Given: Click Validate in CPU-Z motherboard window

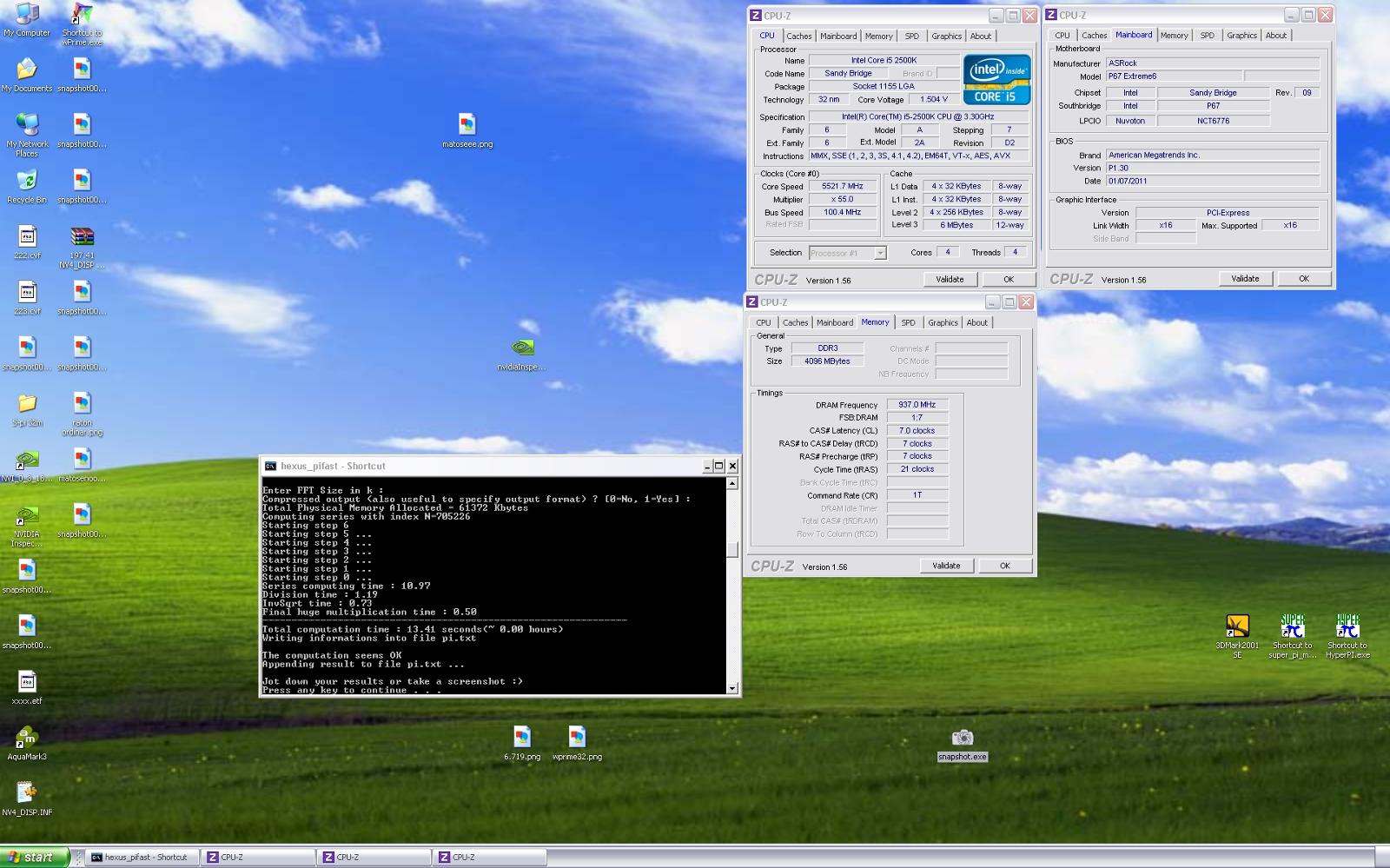Looking at the screenshot, I should coord(1245,278).
